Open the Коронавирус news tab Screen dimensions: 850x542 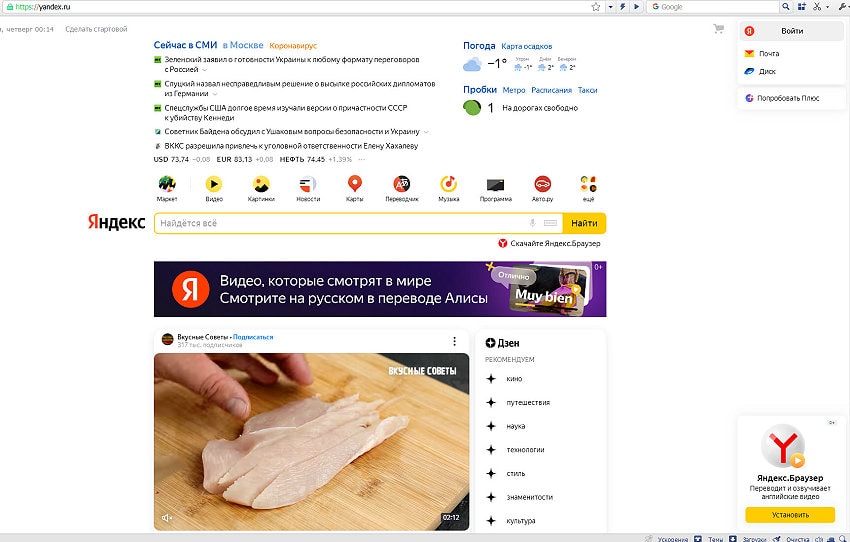click(x=293, y=46)
